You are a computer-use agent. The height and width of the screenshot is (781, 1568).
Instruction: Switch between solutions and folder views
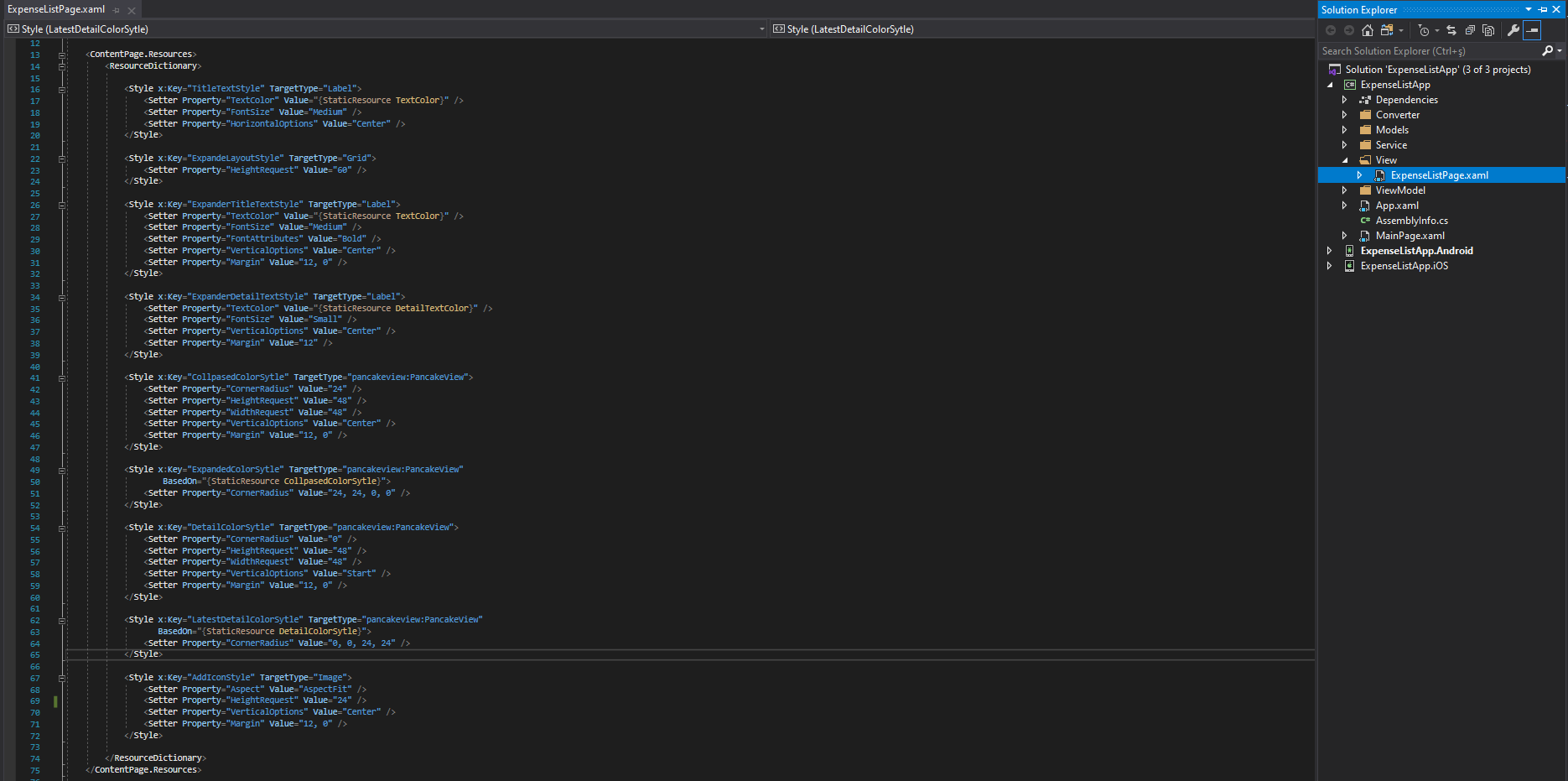click(1387, 30)
